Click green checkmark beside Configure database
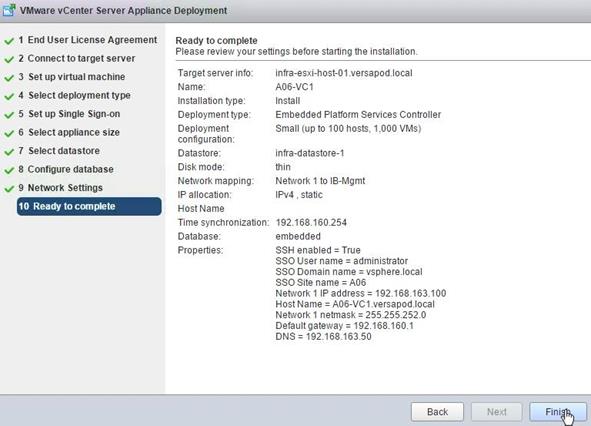Screen dimensions: 591x426 [9, 170]
